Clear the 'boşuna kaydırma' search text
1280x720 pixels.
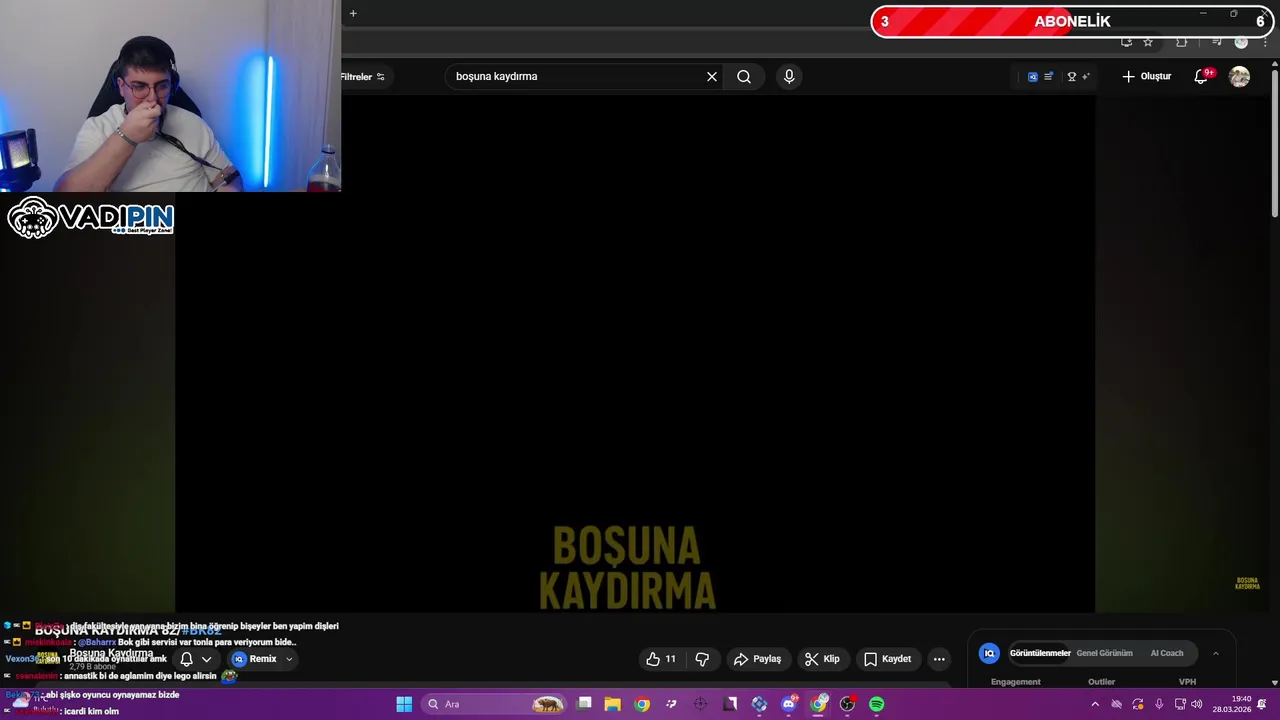click(x=712, y=76)
